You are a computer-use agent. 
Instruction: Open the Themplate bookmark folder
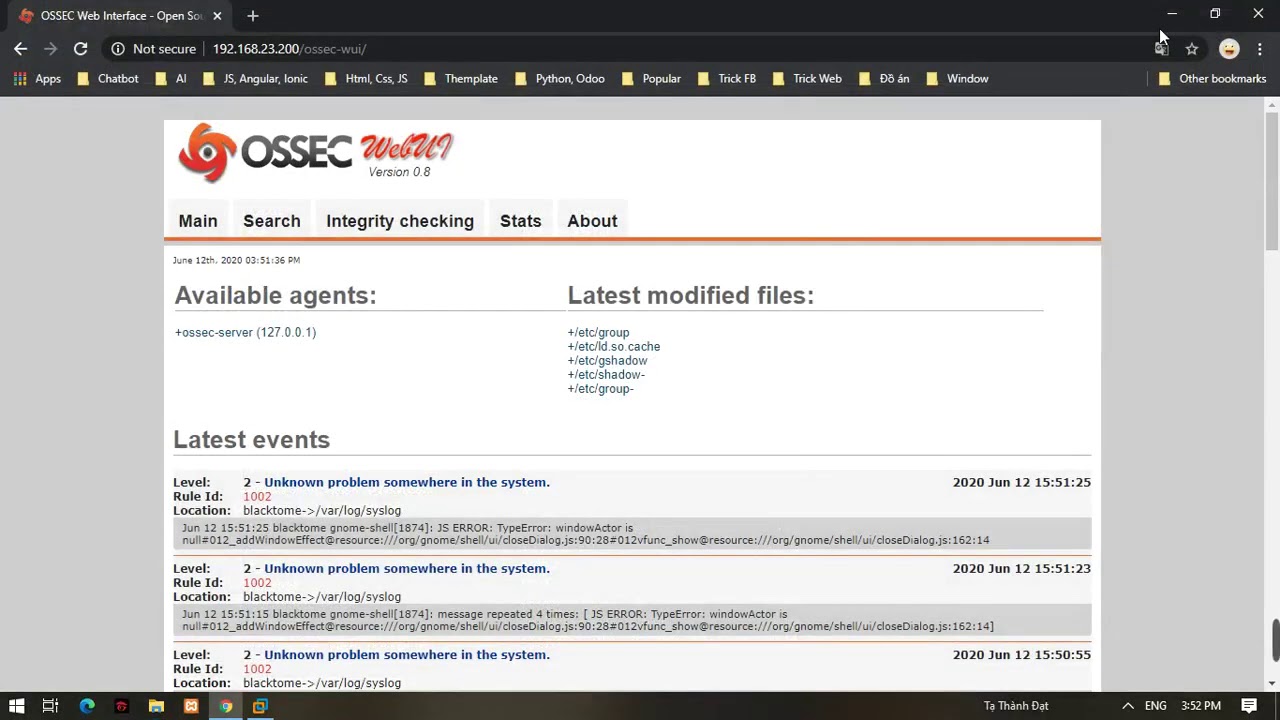pyautogui.click(x=461, y=78)
